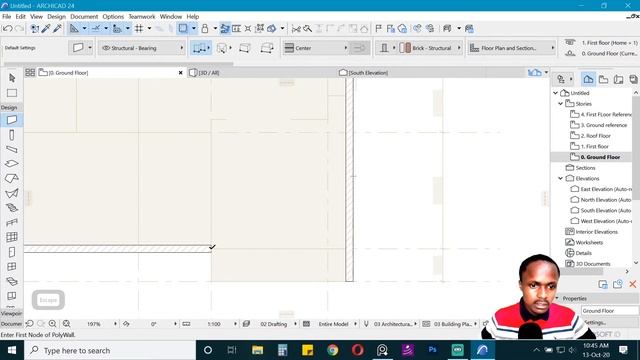The height and width of the screenshot is (360, 640).
Task: Click the Ground Floor name field in Properties
Action: point(610,311)
